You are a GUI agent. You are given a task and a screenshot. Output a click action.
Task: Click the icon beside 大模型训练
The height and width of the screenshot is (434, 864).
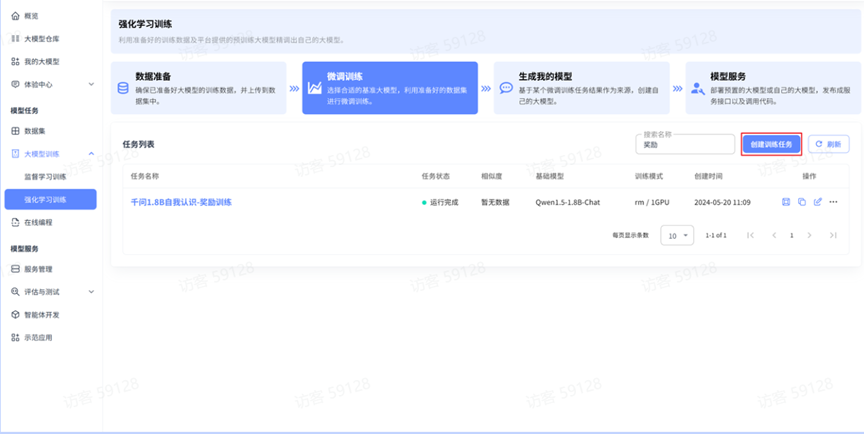point(15,154)
